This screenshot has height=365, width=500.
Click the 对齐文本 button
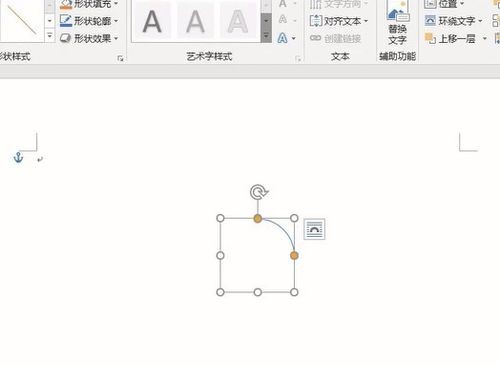pyautogui.click(x=339, y=21)
